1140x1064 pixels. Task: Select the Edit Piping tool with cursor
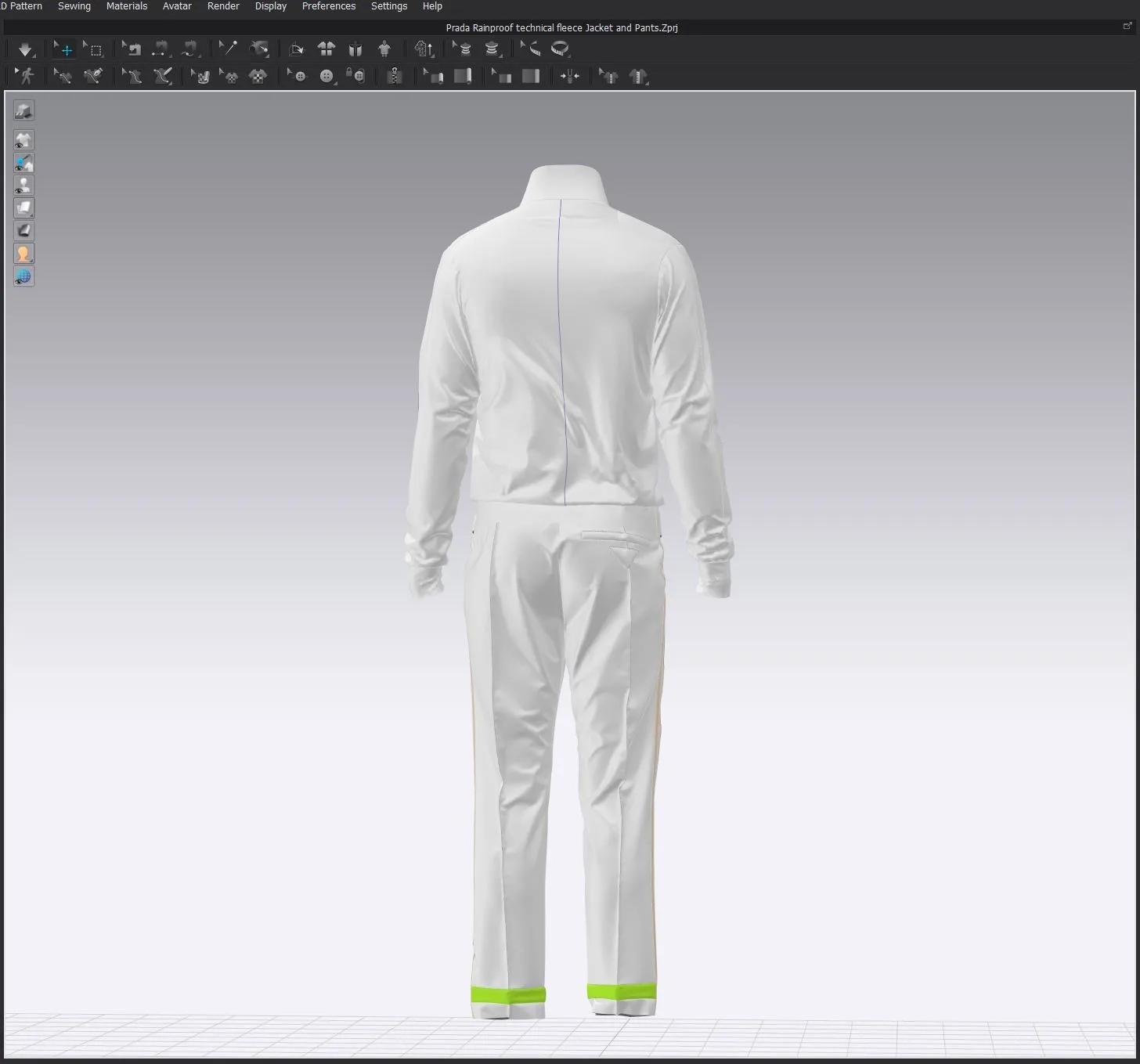(501, 76)
